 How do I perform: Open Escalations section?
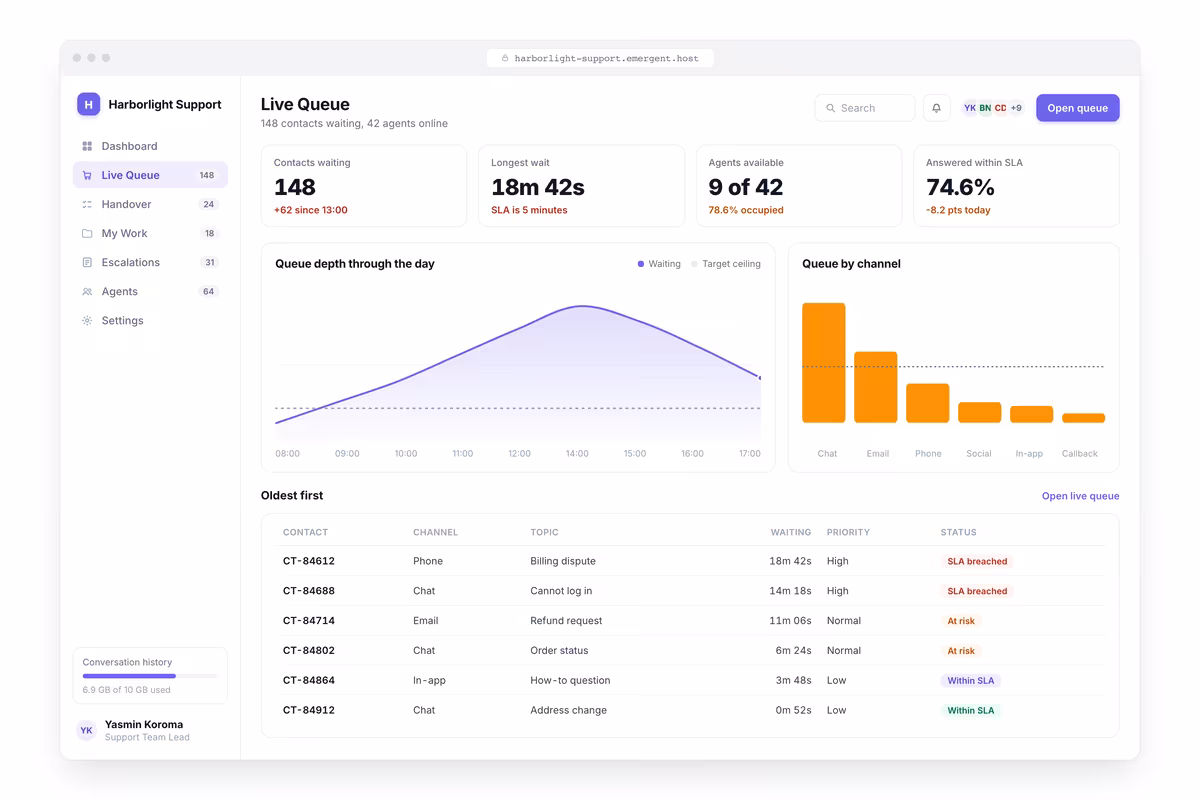coord(150,262)
